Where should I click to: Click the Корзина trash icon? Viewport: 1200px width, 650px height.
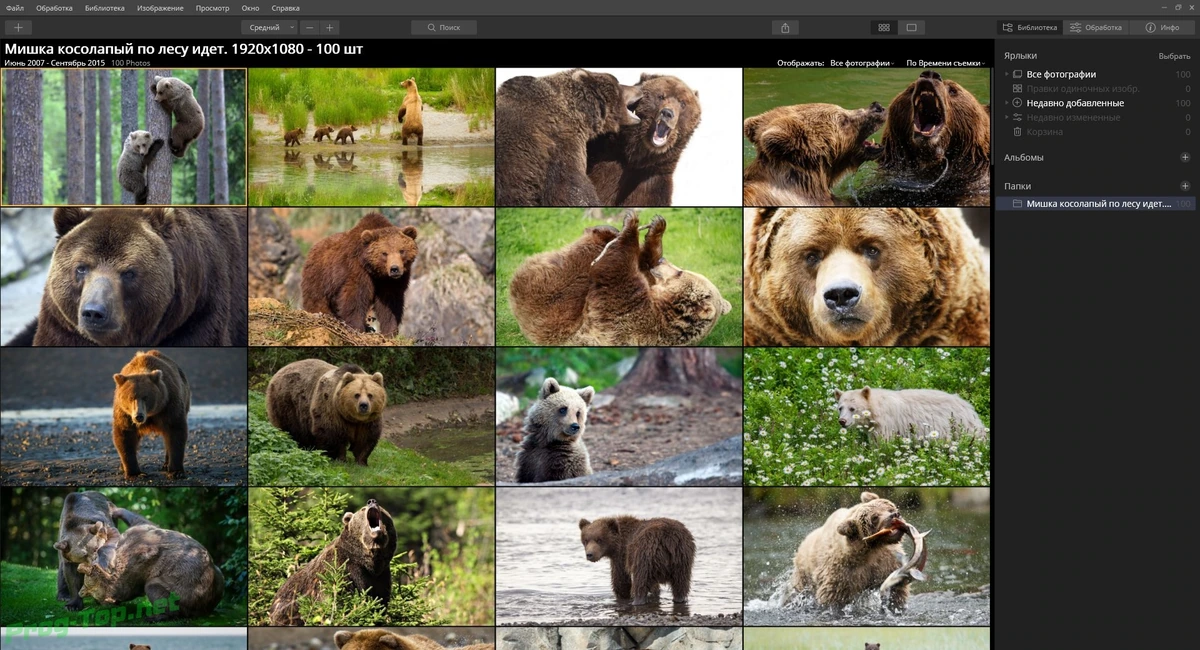(x=1017, y=131)
